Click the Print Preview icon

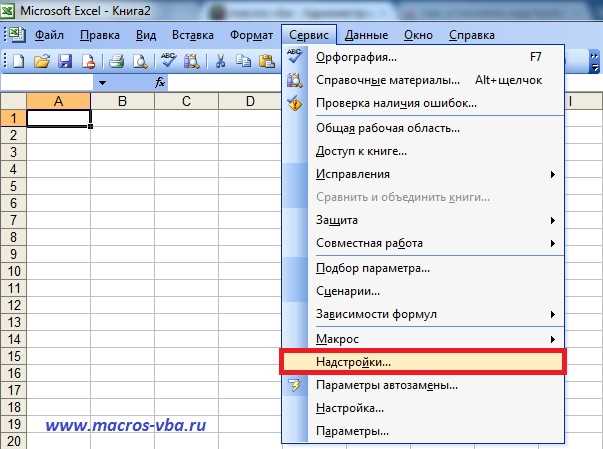(140, 61)
